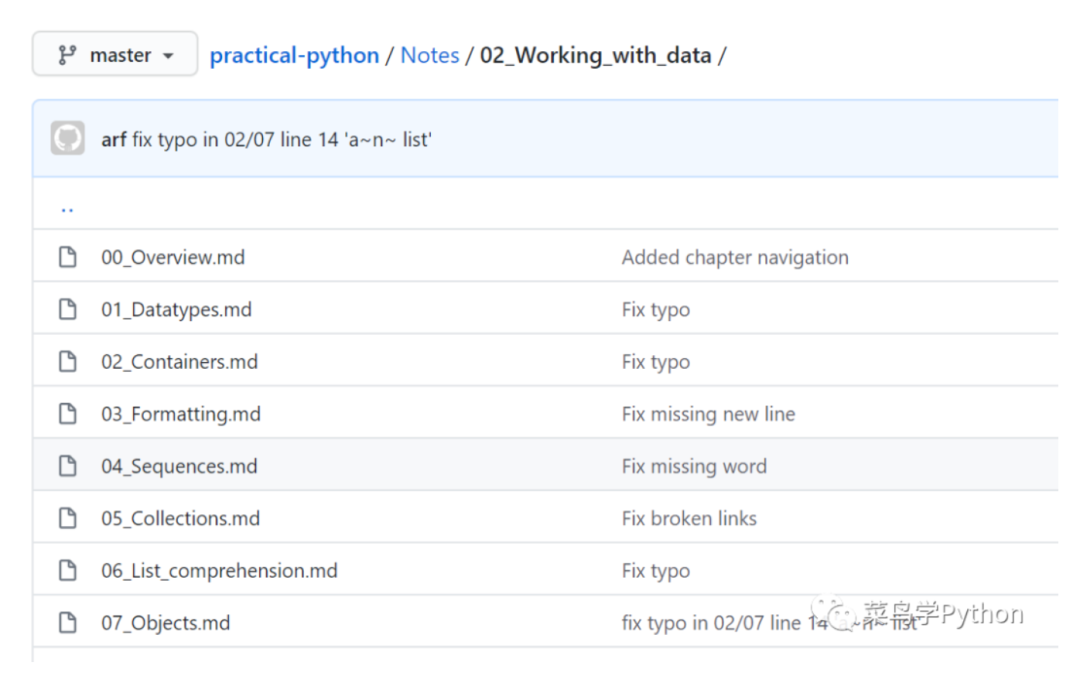The height and width of the screenshot is (676, 1080).
Task: Open latest commit message about 02/07 typo
Action: point(282,139)
